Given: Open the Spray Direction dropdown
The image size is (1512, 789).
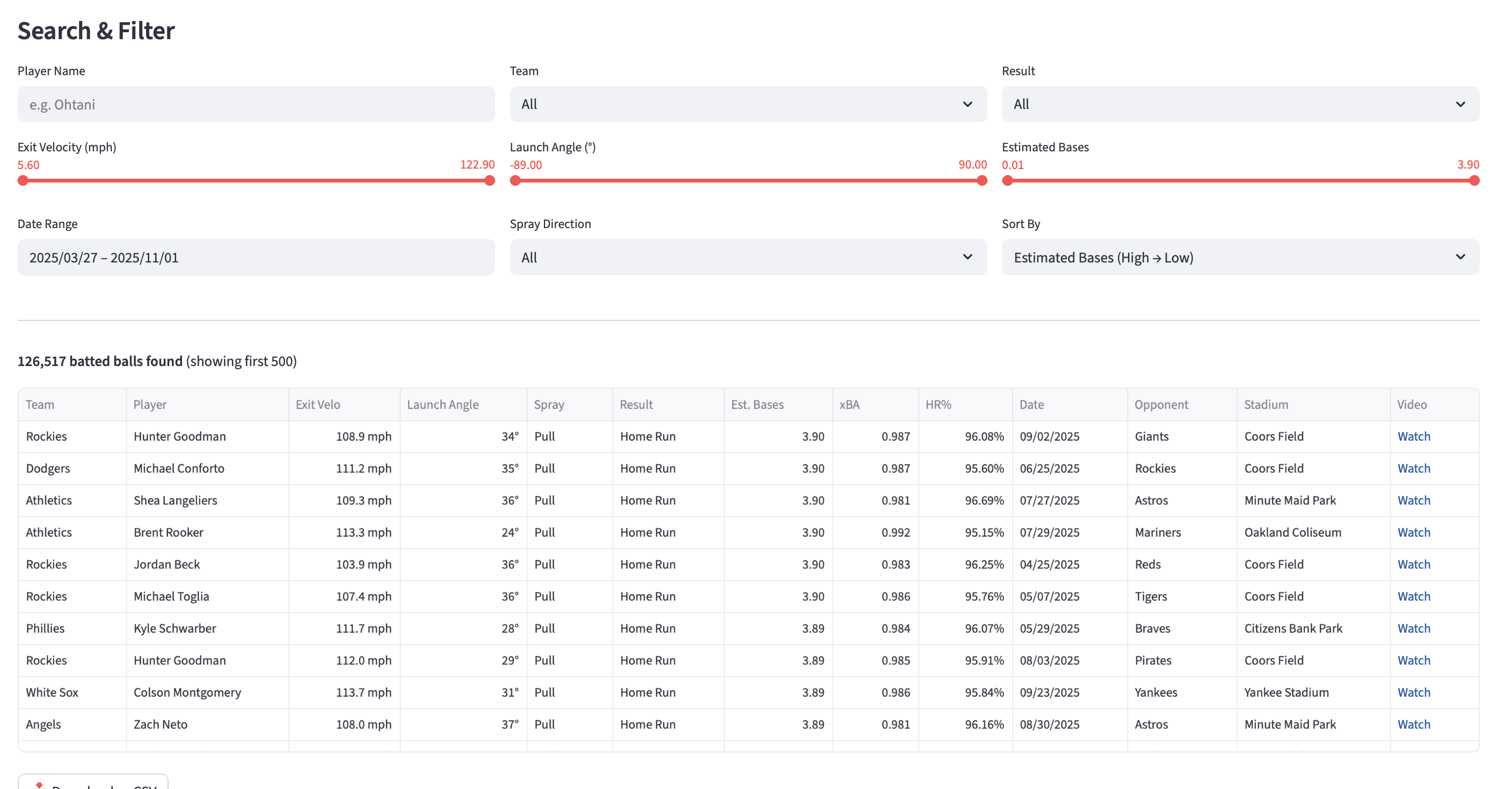Looking at the screenshot, I should tap(748, 258).
